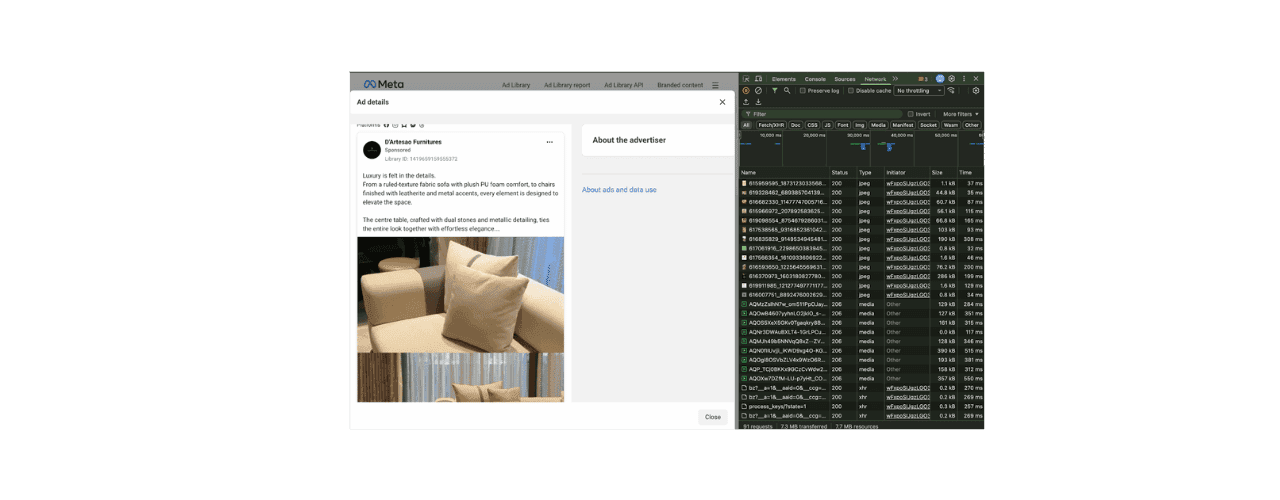This screenshot has height=500, width=1280.
Task: Stop recording the network log
Action: [746, 90]
